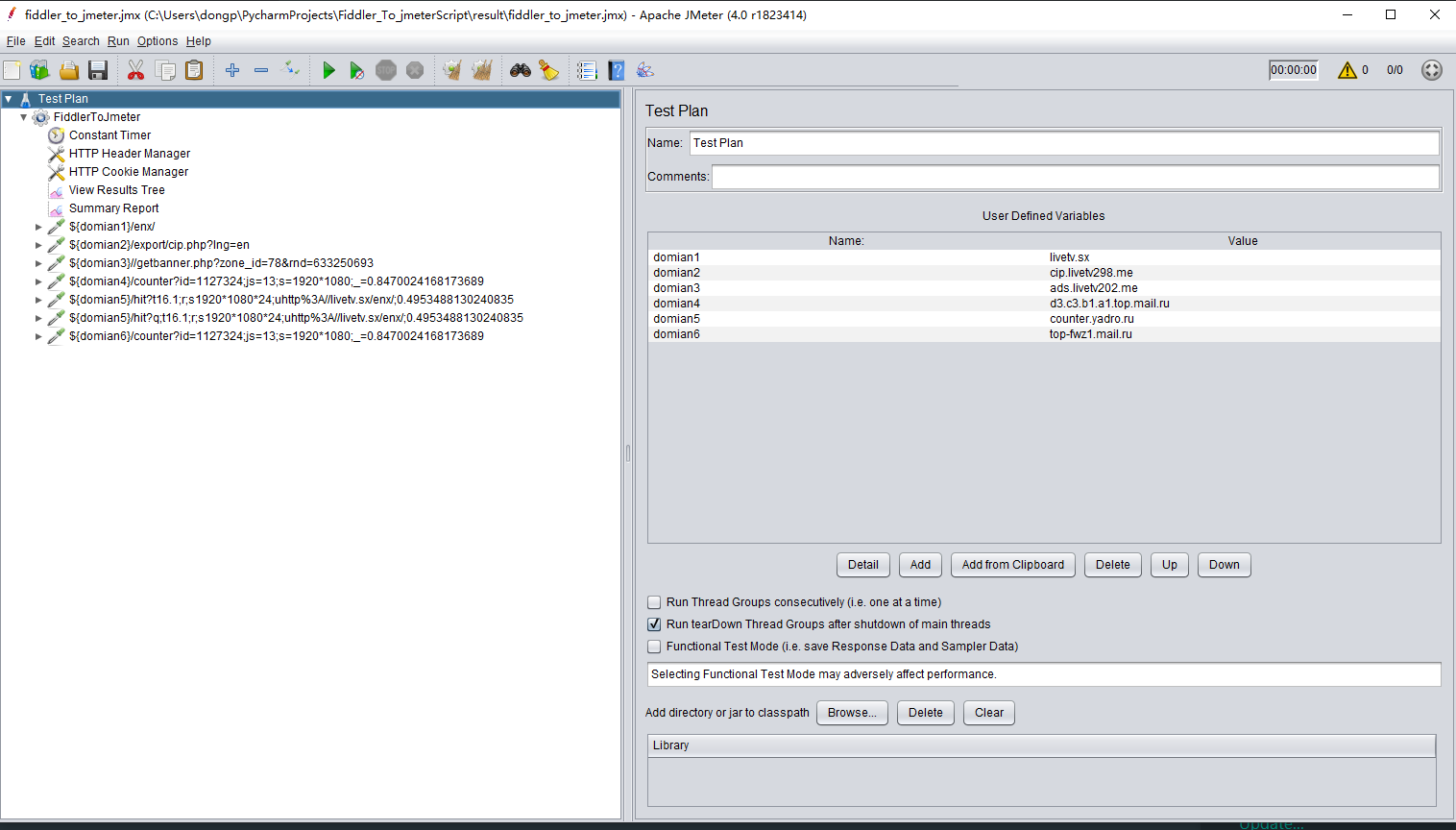1456x830 pixels.
Task: Select the domian1 variable name cell
Action: click(846, 257)
